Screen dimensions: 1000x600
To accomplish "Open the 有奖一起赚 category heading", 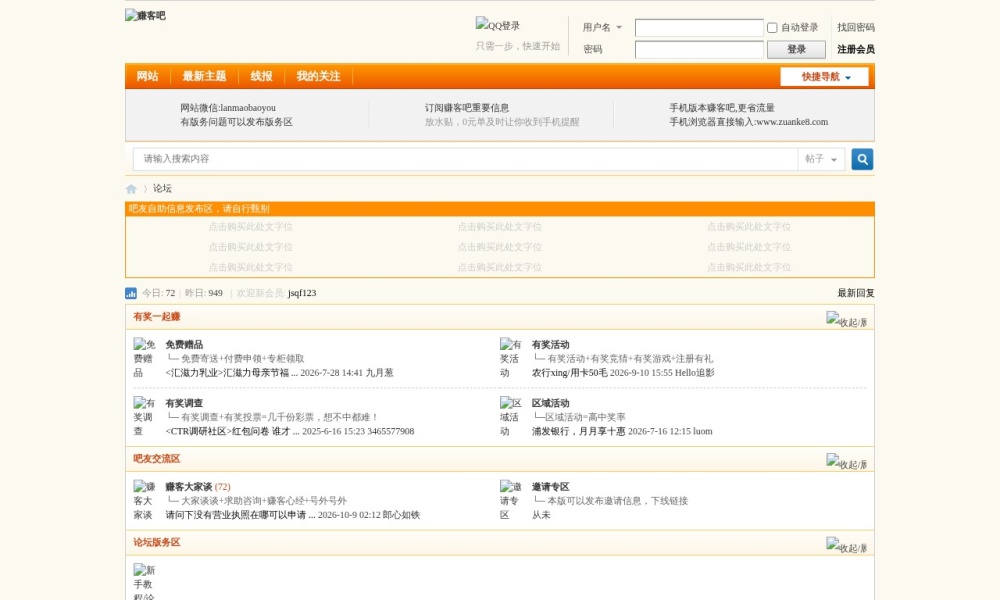I will coord(157,317).
